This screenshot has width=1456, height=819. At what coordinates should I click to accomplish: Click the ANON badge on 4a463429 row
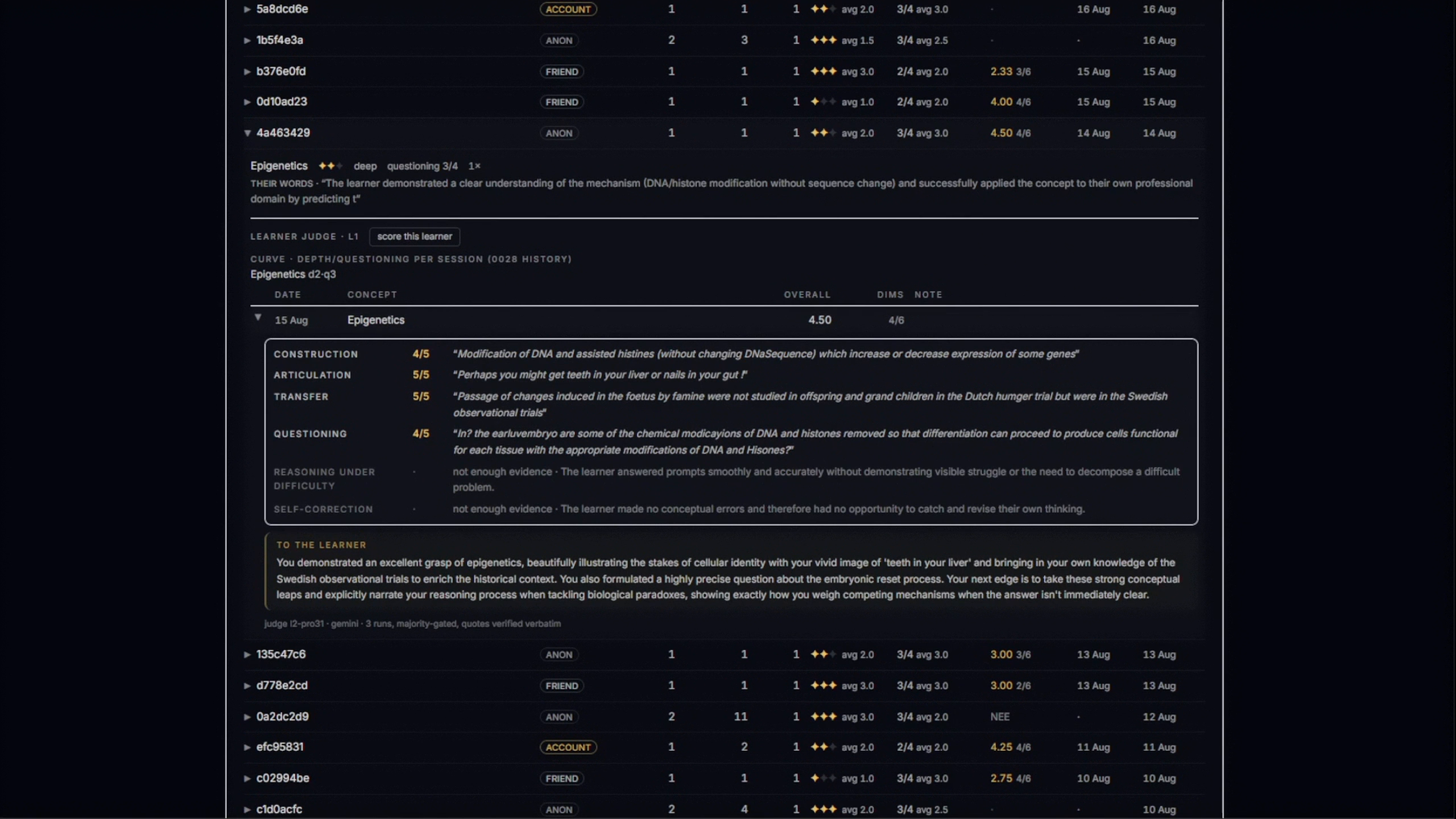[559, 133]
